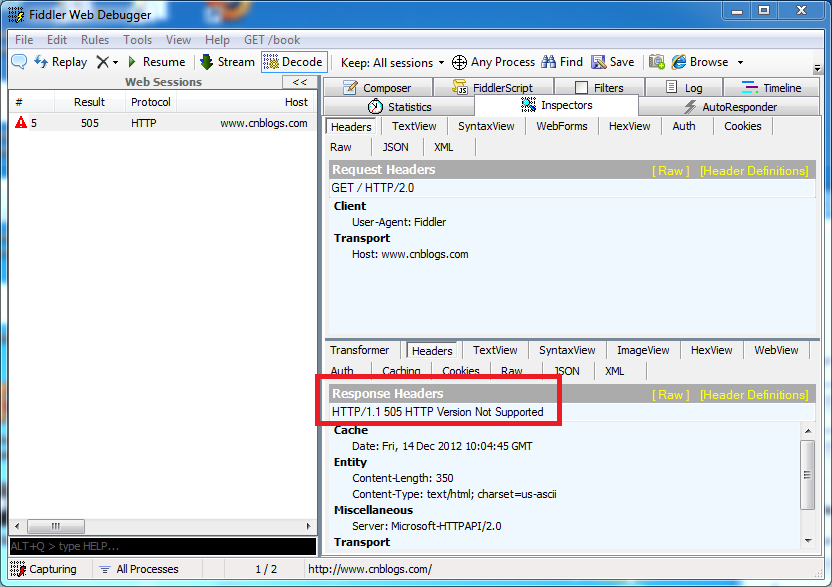The width and height of the screenshot is (832, 587).
Task: Expand the Remove (X) dropdown arrow
Action: pyautogui.click(x=115, y=62)
